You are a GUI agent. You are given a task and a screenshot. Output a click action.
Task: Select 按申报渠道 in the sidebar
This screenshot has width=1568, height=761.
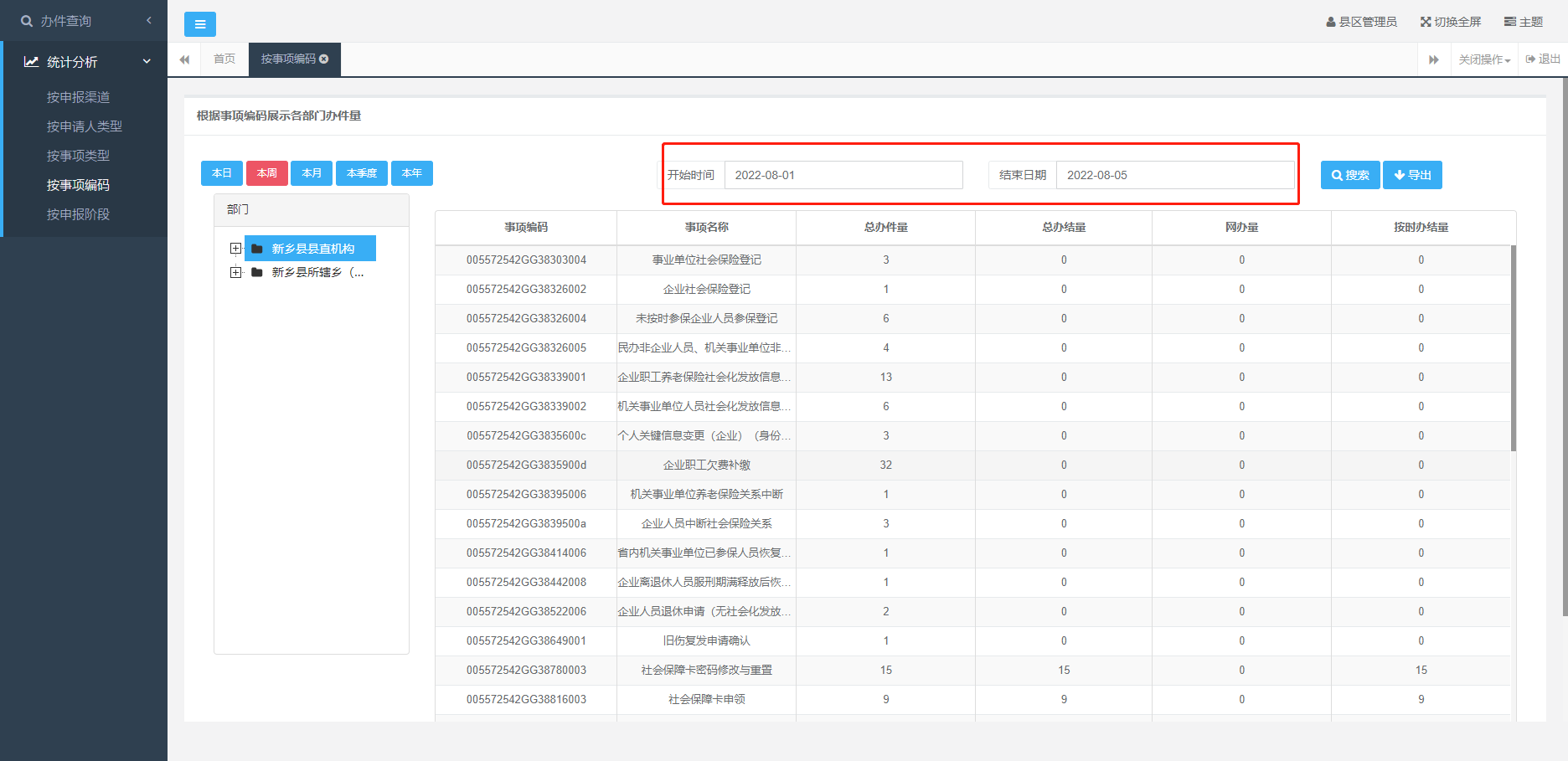click(78, 97)
